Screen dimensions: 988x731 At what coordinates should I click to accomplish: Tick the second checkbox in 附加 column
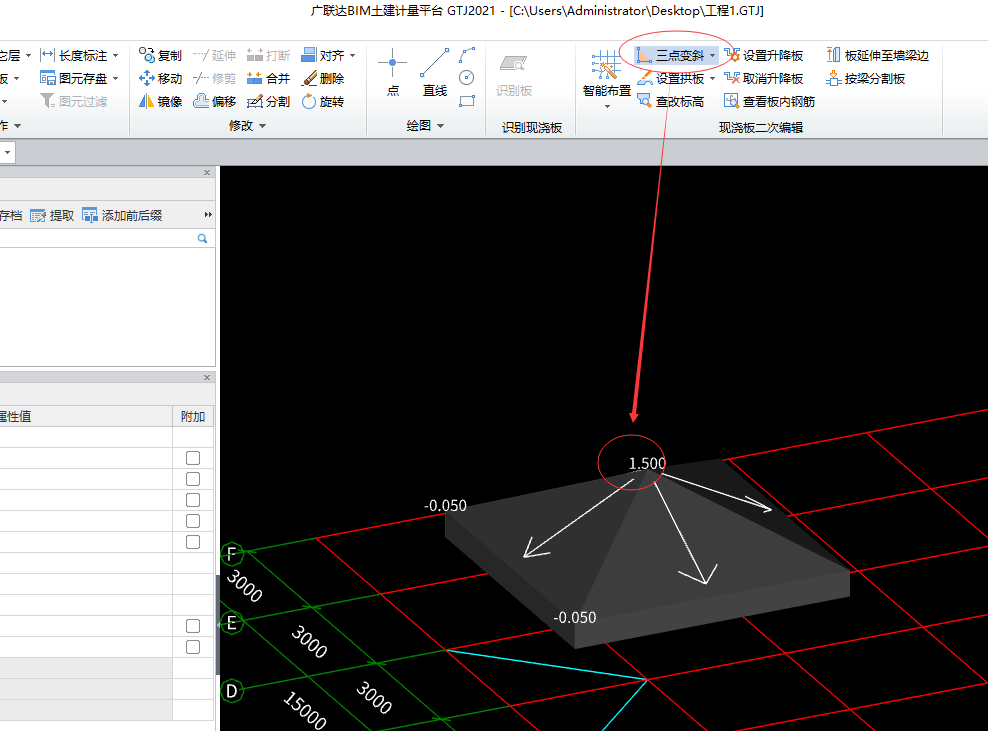tap(193, 479)
